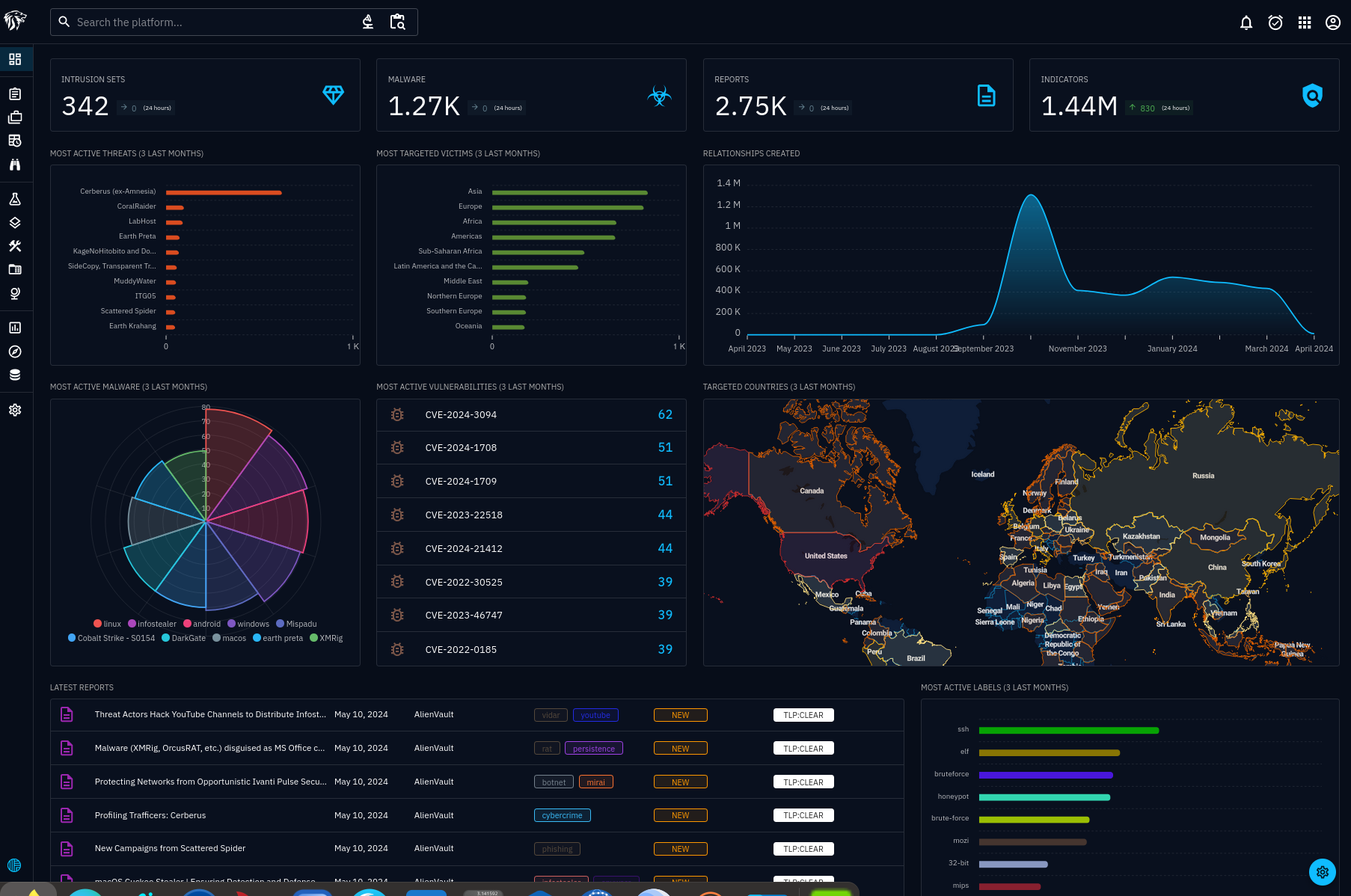Viewport: 1351px width, 896px height.
Task: Open the apps grid menu in top bar
Action: pos(1305,22)
